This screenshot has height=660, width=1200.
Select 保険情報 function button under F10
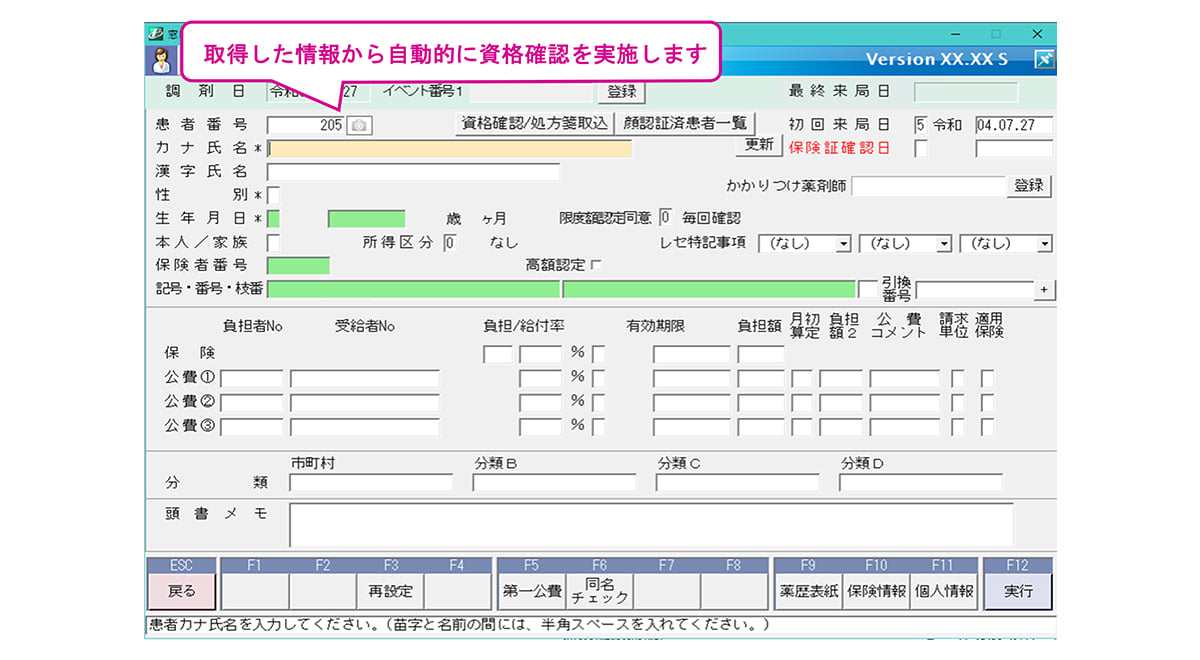tap(875, 591)
